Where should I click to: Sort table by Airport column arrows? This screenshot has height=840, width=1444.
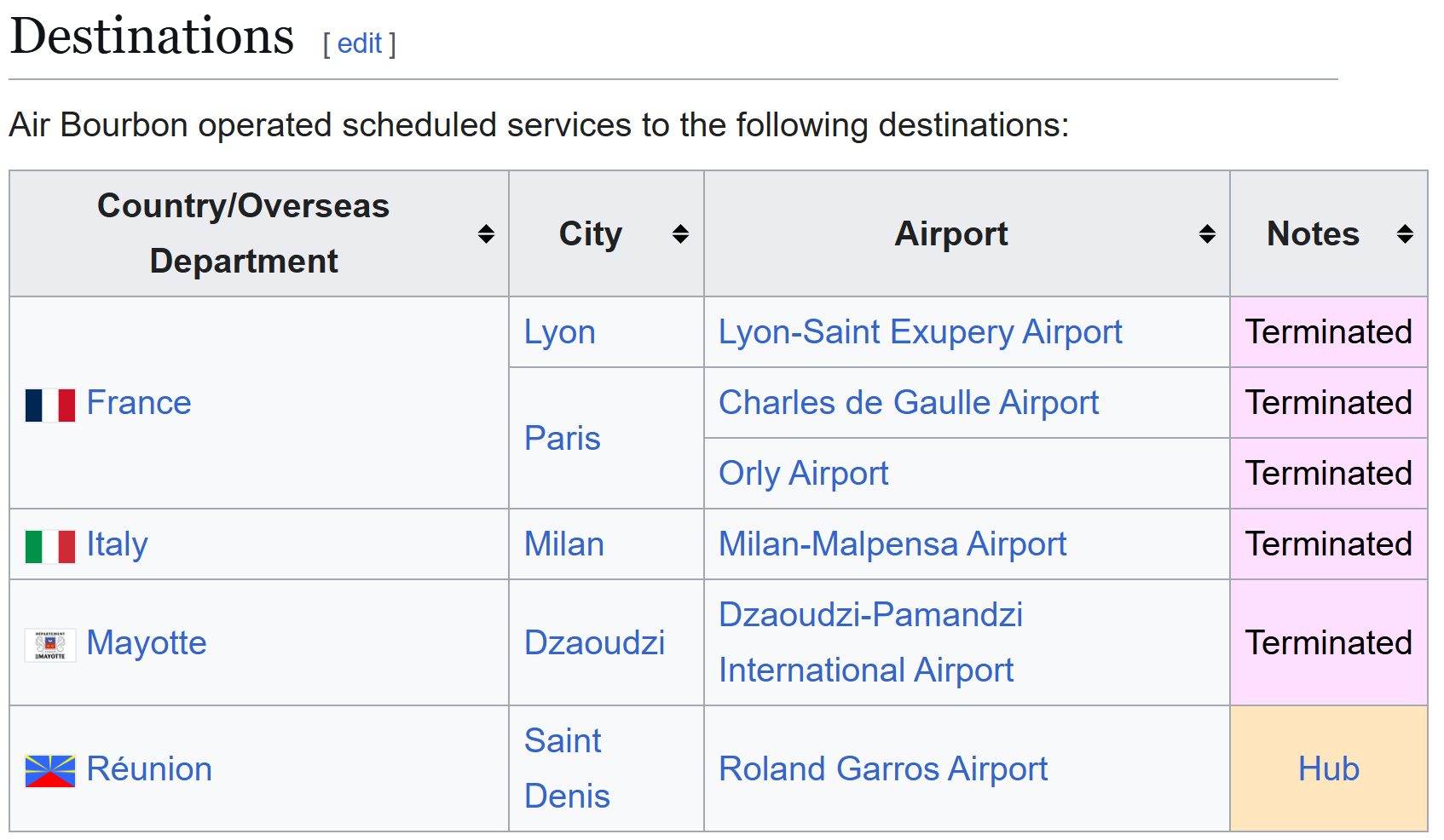(1207, 234)
